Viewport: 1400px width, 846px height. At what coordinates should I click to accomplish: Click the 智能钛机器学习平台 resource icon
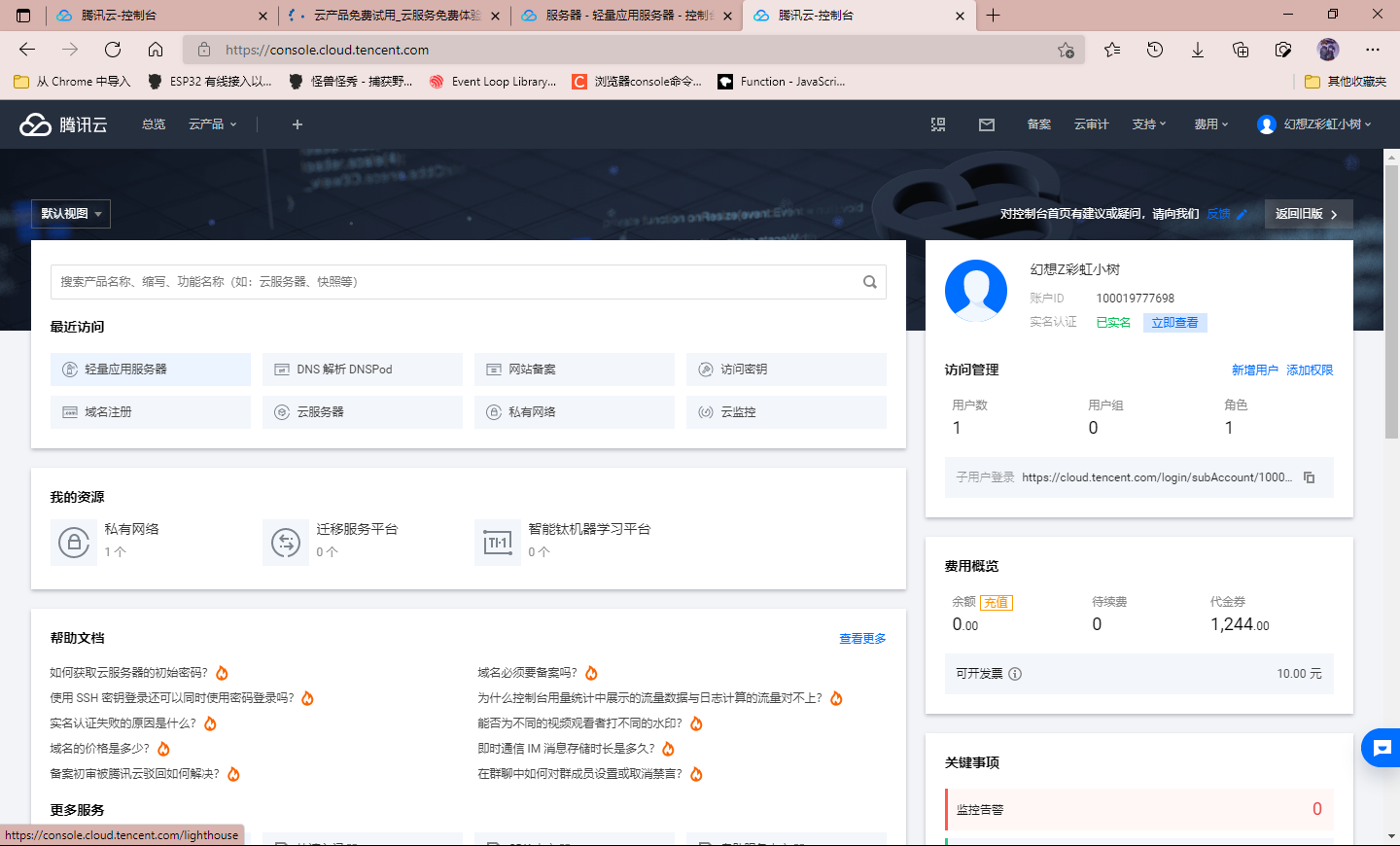[x=498, y=543]
